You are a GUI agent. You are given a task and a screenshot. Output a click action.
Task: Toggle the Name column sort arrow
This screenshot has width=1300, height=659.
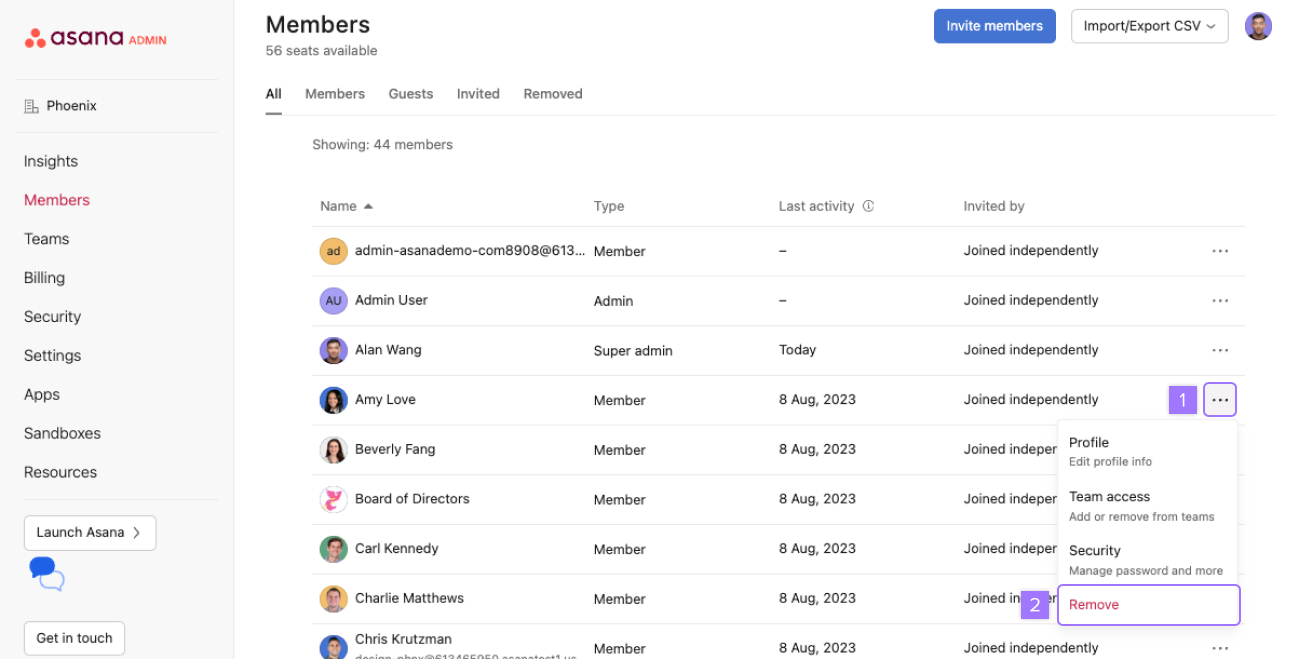[x=367, y=206]
